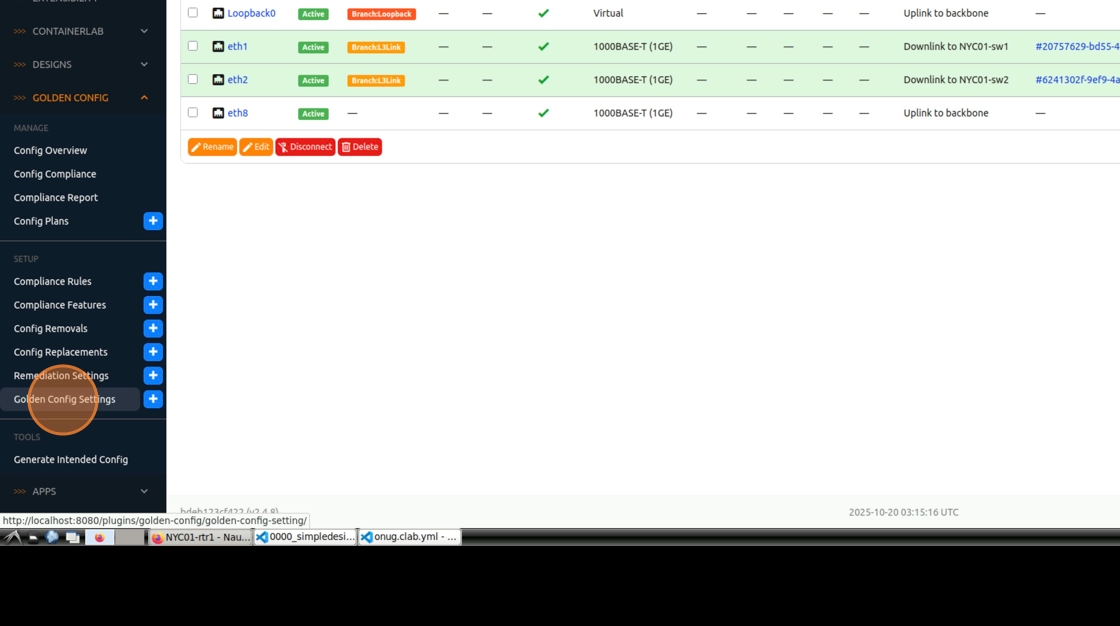Select the checkbox for eth2
This screenshot has width=1120, height=626.
193,79
